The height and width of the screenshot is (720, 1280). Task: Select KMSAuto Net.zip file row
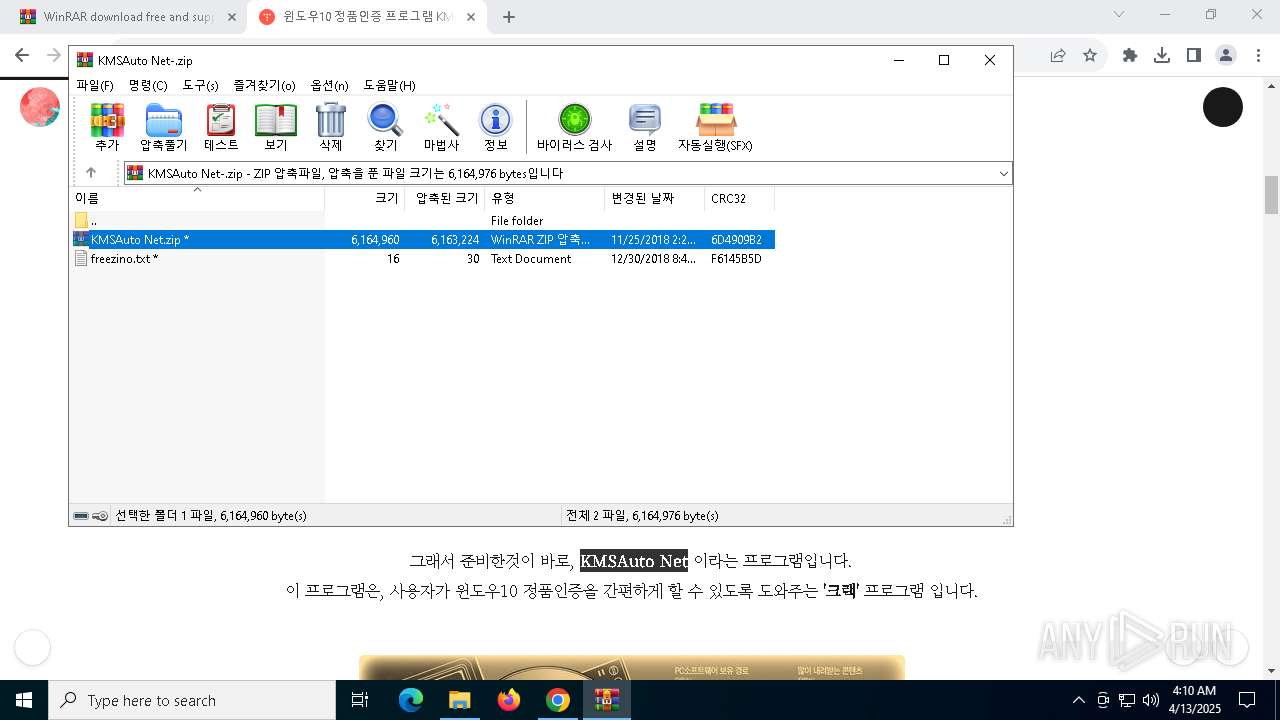[422, 240]
